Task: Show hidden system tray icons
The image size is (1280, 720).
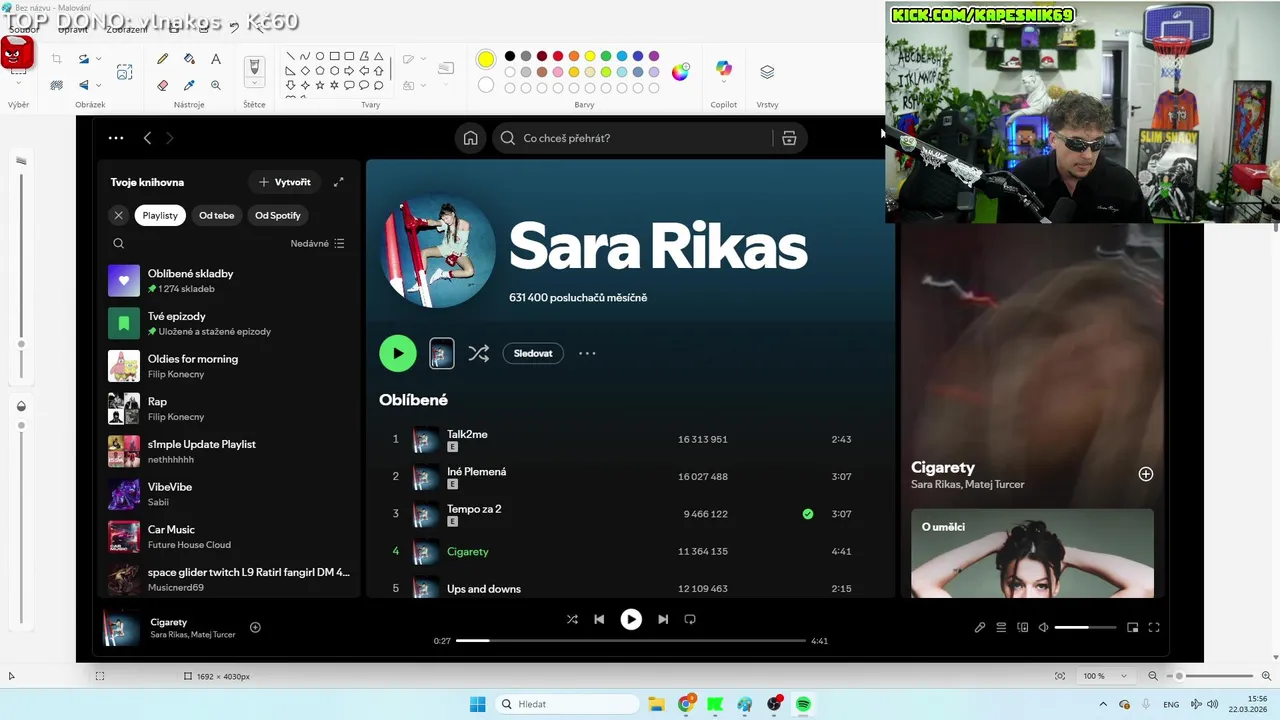Action: pos(1103,704)
